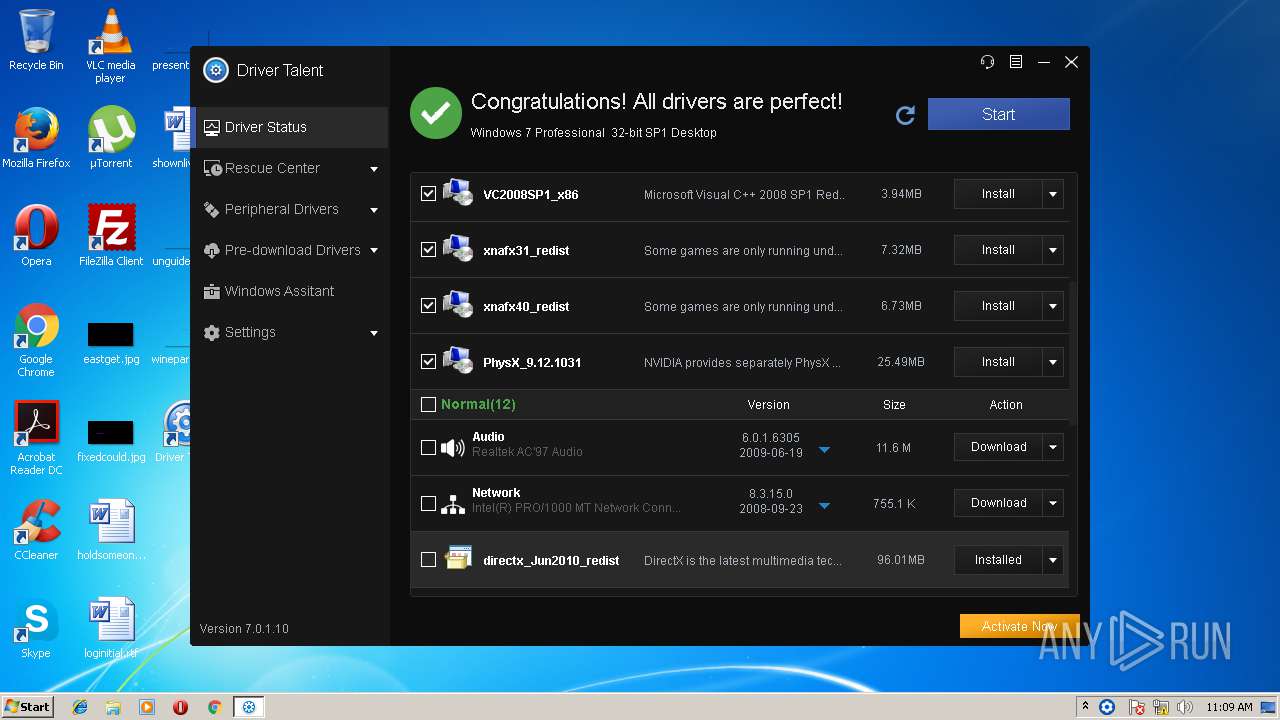The image size is (1280, 720).
Task: Uncheck the xnafx40_redist checkbox
Action: pos(429,306)
